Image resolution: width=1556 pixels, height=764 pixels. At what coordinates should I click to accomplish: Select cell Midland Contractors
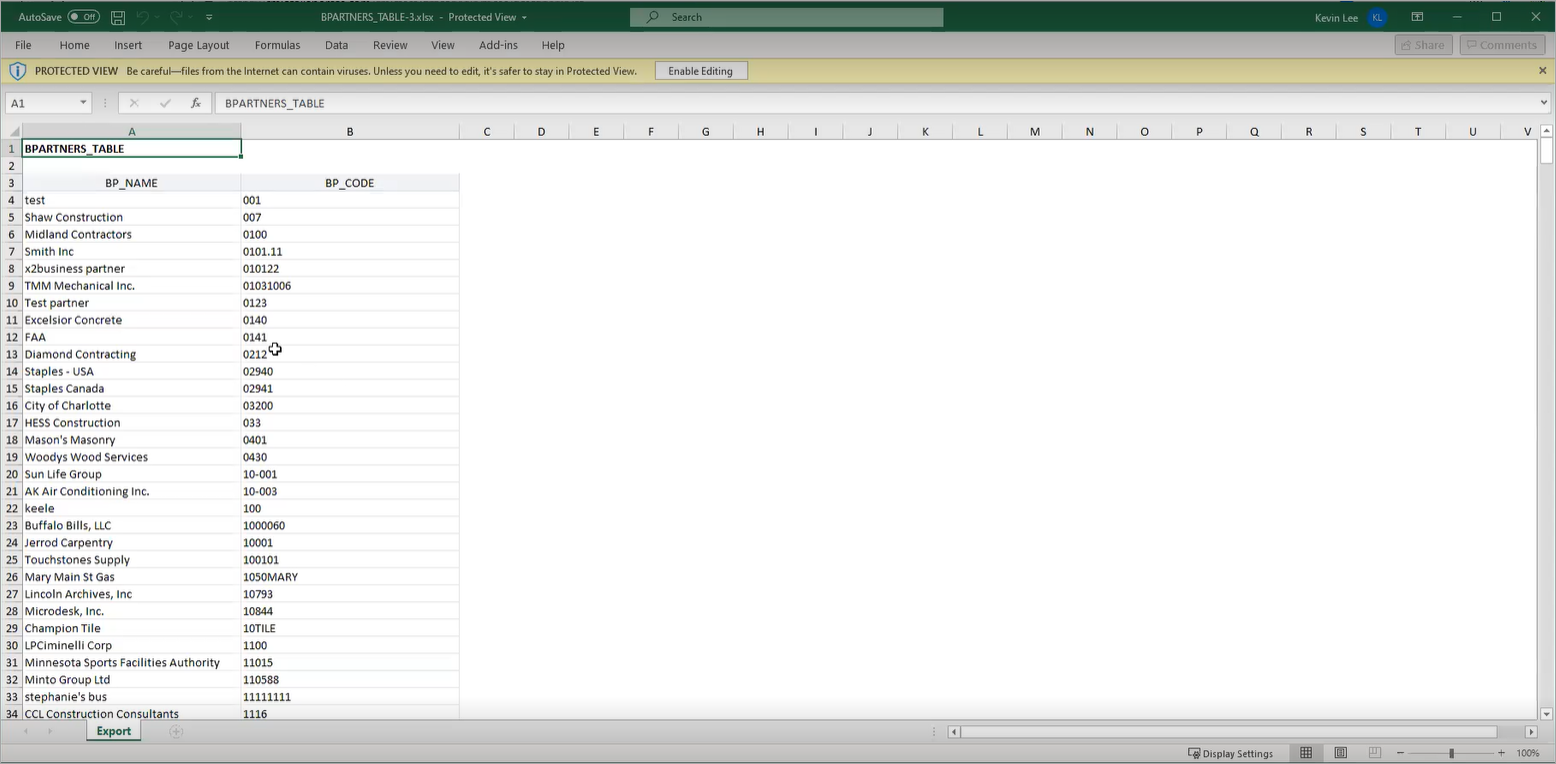click(131, 234)
